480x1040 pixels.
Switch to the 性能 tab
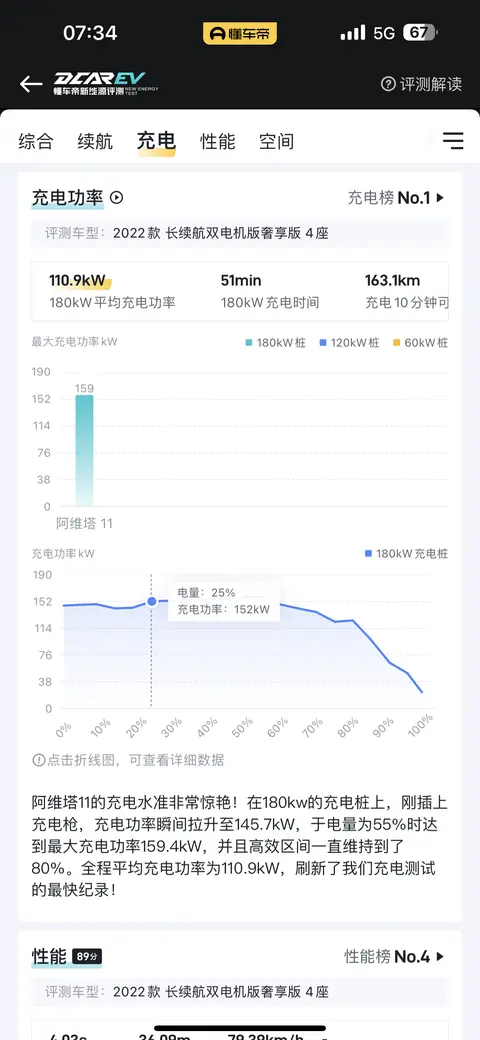point(217,141)
